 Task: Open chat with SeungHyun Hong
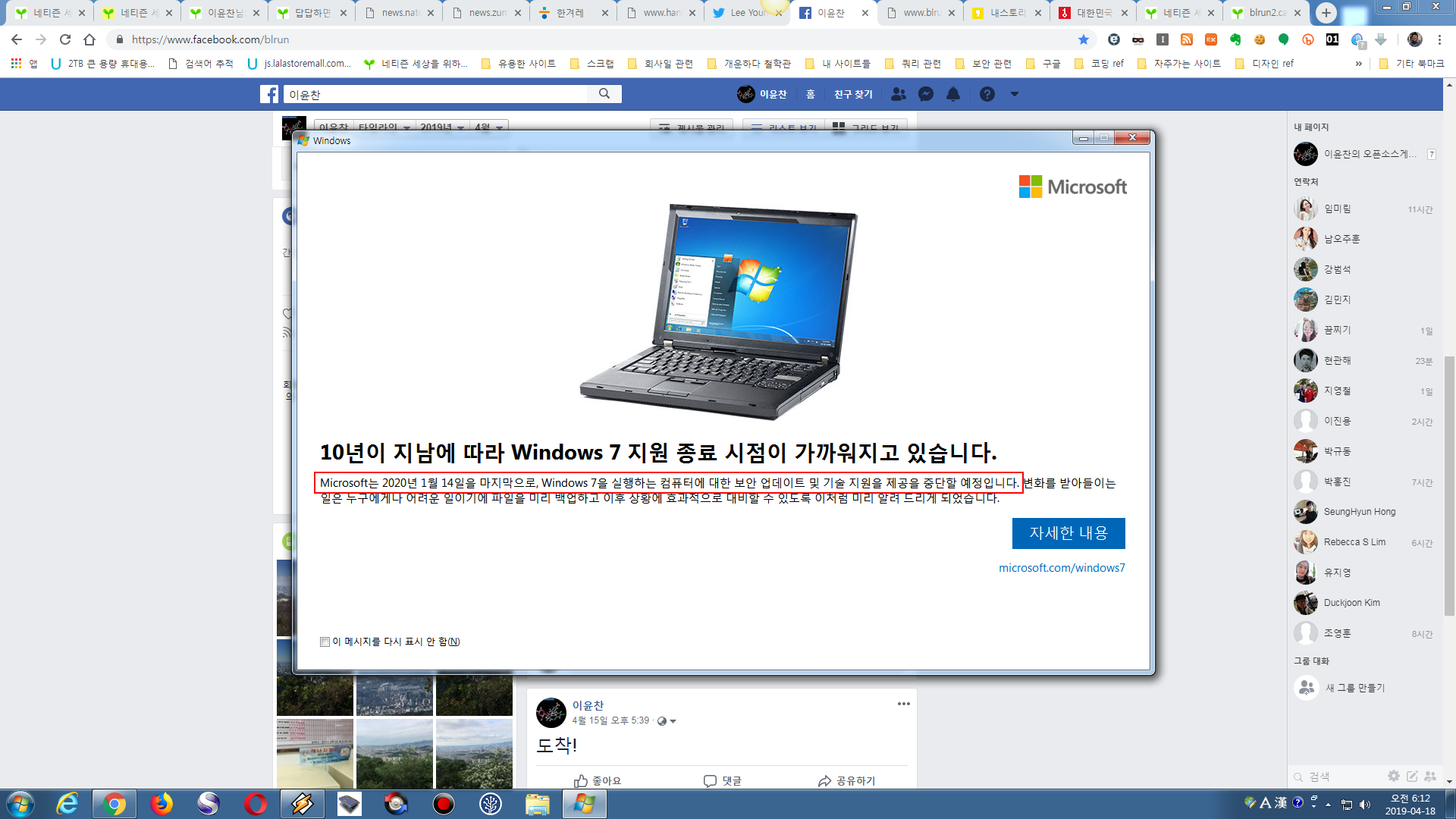(1363, 512)
